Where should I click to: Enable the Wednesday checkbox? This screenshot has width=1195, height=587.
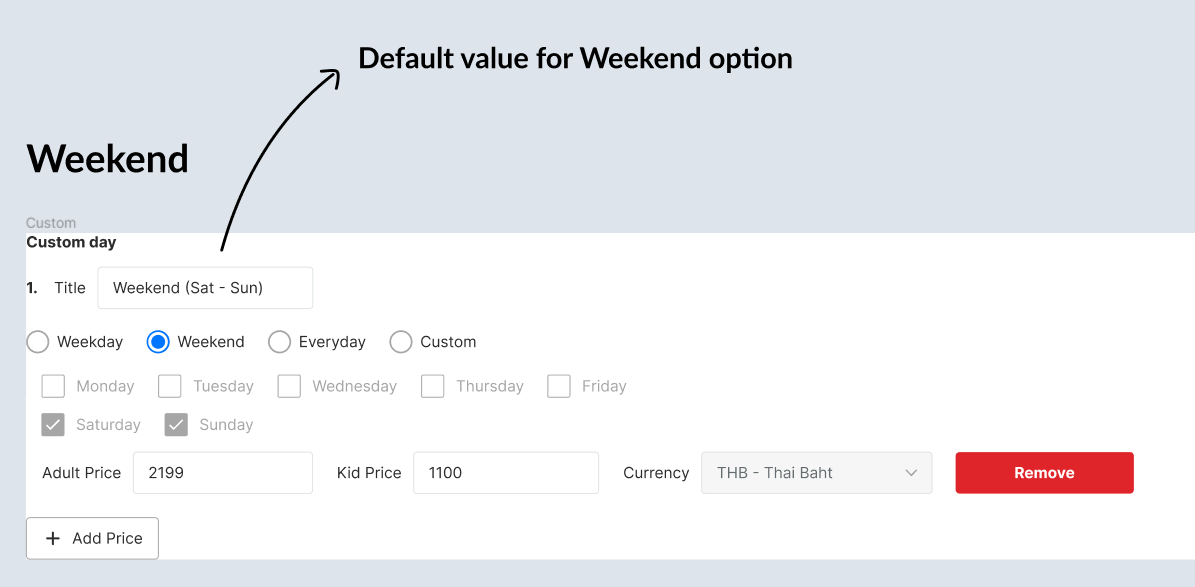pos(289,386)
